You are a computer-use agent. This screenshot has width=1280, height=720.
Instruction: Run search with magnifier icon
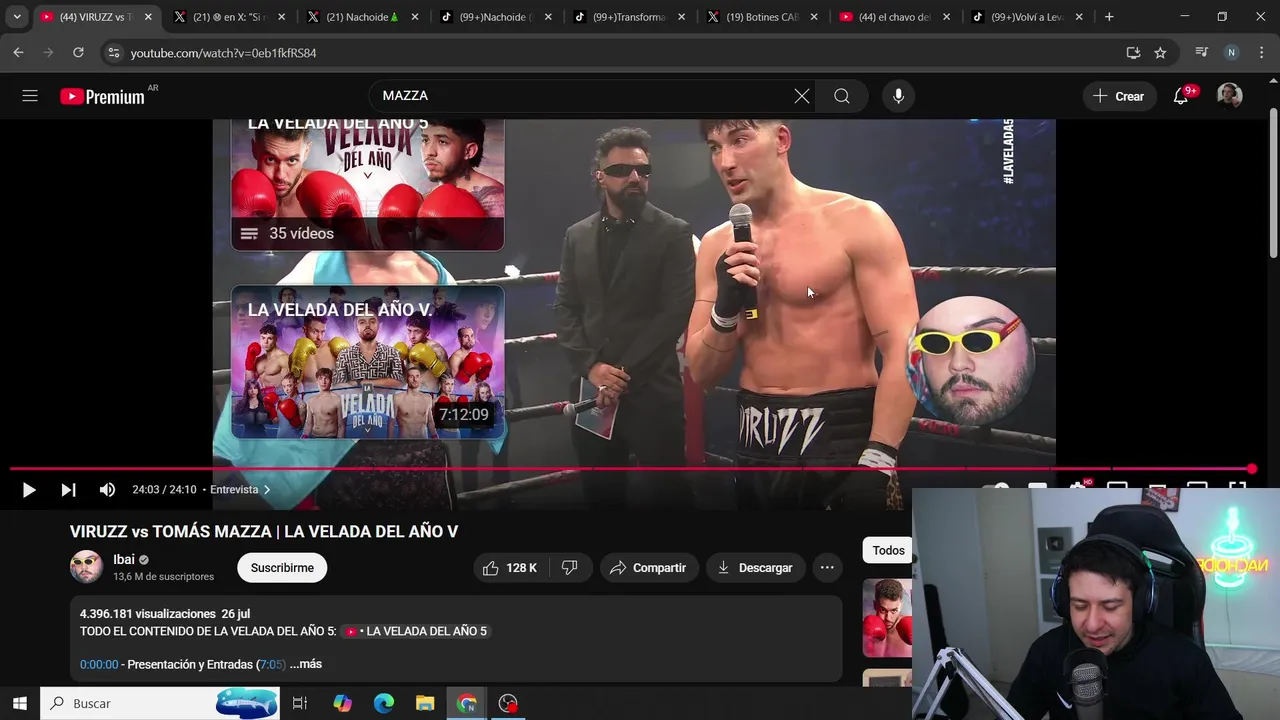tap(842, 96)
